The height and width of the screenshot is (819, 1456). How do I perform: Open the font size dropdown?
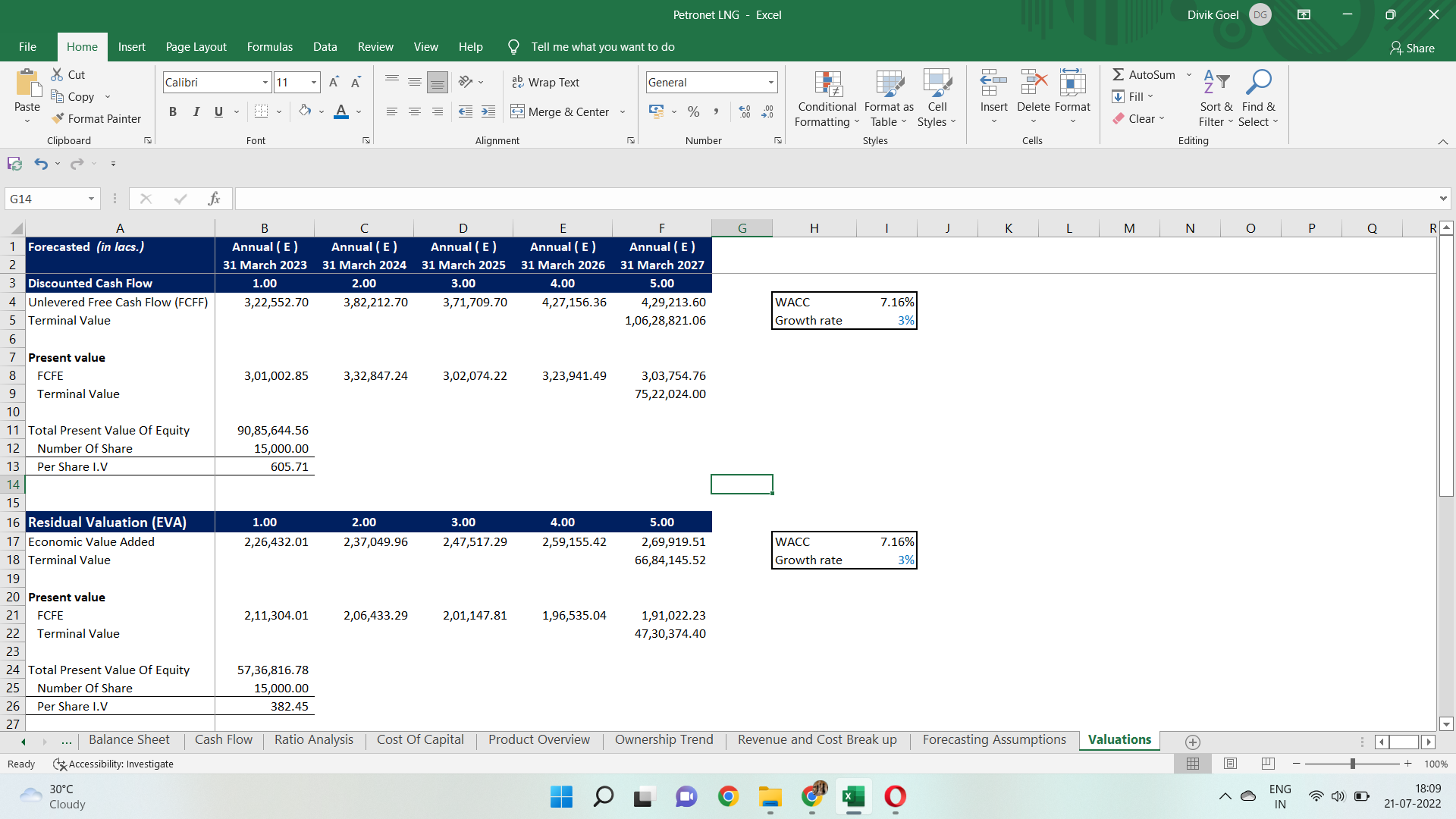314,82
